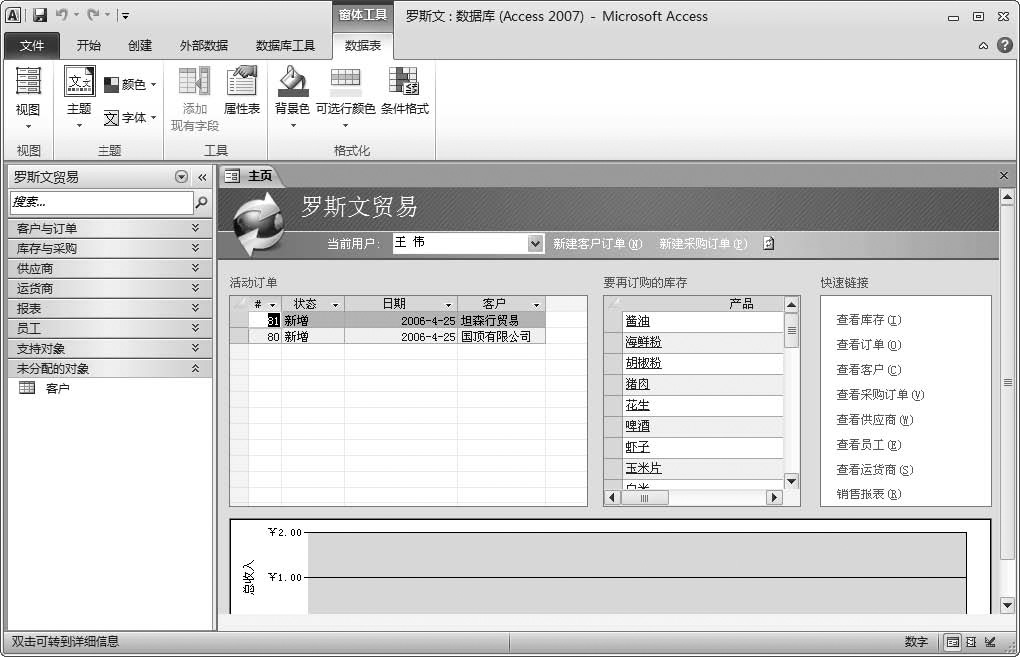Image resolution: width=1020 pixels, height=657 pixels.
Task: Click inventory list scroll down arrow
Action: click(x=792, y=482)
